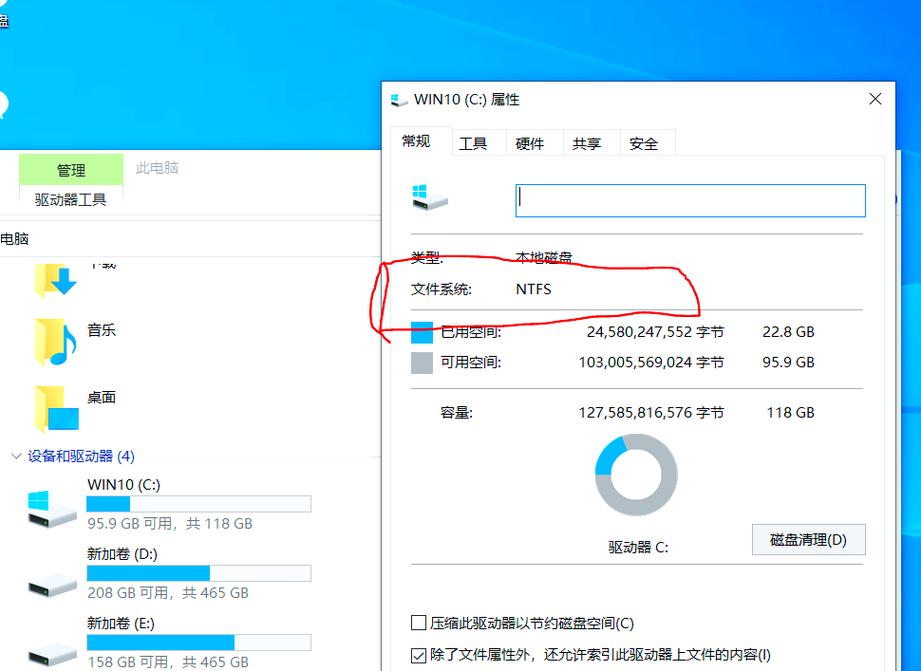Viewport: 921px width, 671px height.
Task: Click the 118 GB capacity value in dialog
Action: point(790,412)
